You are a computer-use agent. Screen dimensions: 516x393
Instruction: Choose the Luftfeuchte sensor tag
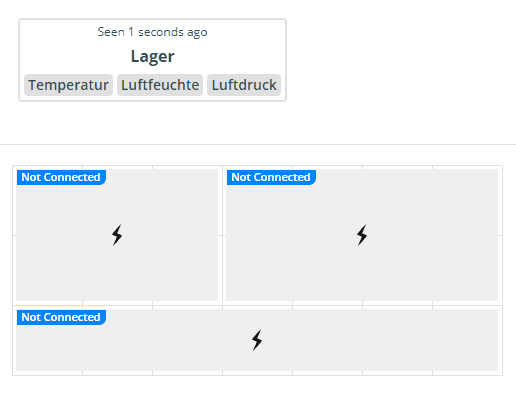coord(160,85)
